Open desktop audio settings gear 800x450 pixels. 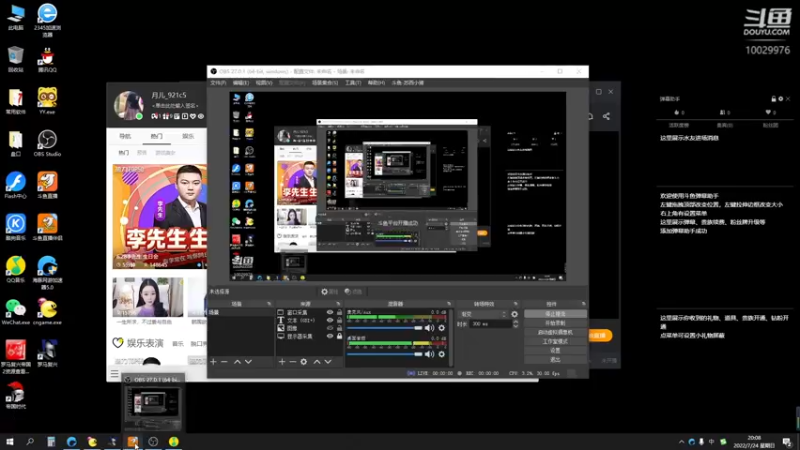pyautogui.click(x=442, y=354)
